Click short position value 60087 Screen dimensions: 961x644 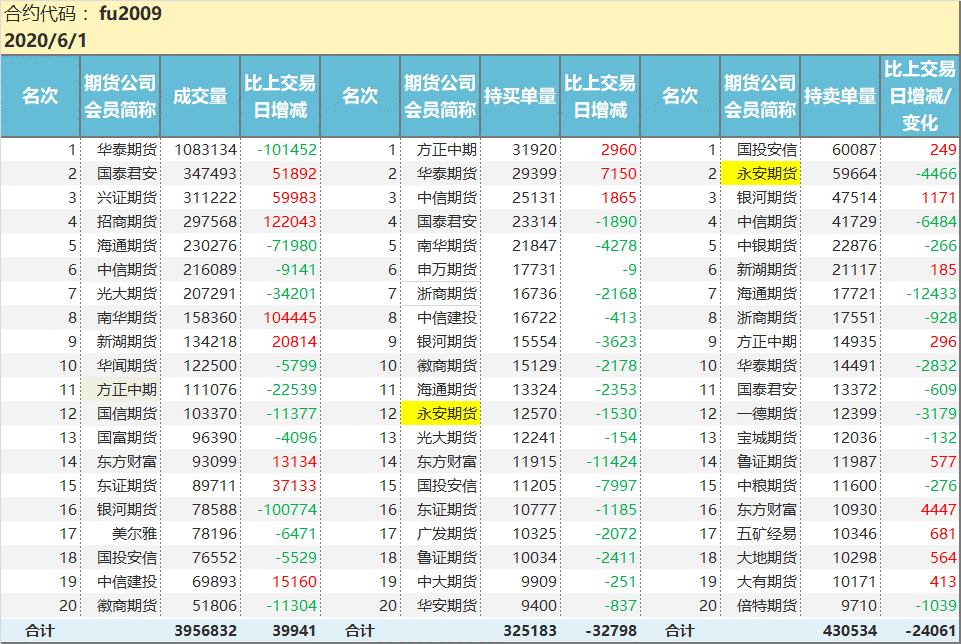pyautogui.click(x=854, y=150)
